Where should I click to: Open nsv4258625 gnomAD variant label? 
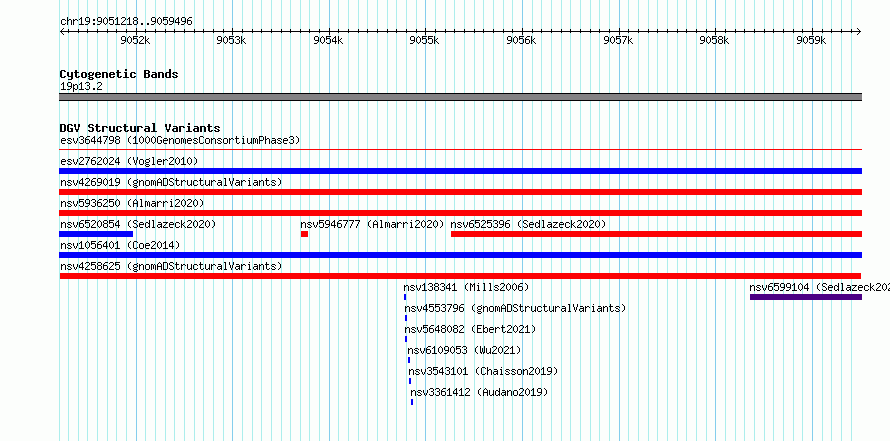click(x=171, y=266)
